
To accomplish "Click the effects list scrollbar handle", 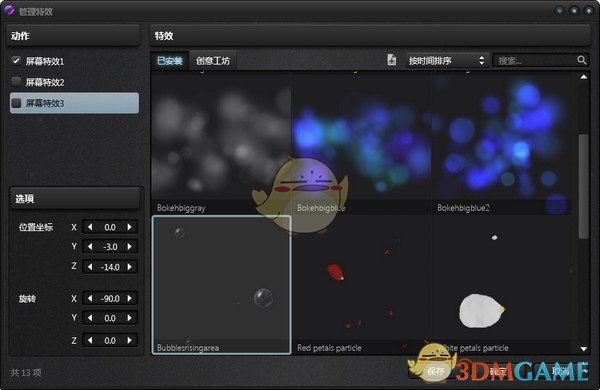I will [x=584, y=186].
